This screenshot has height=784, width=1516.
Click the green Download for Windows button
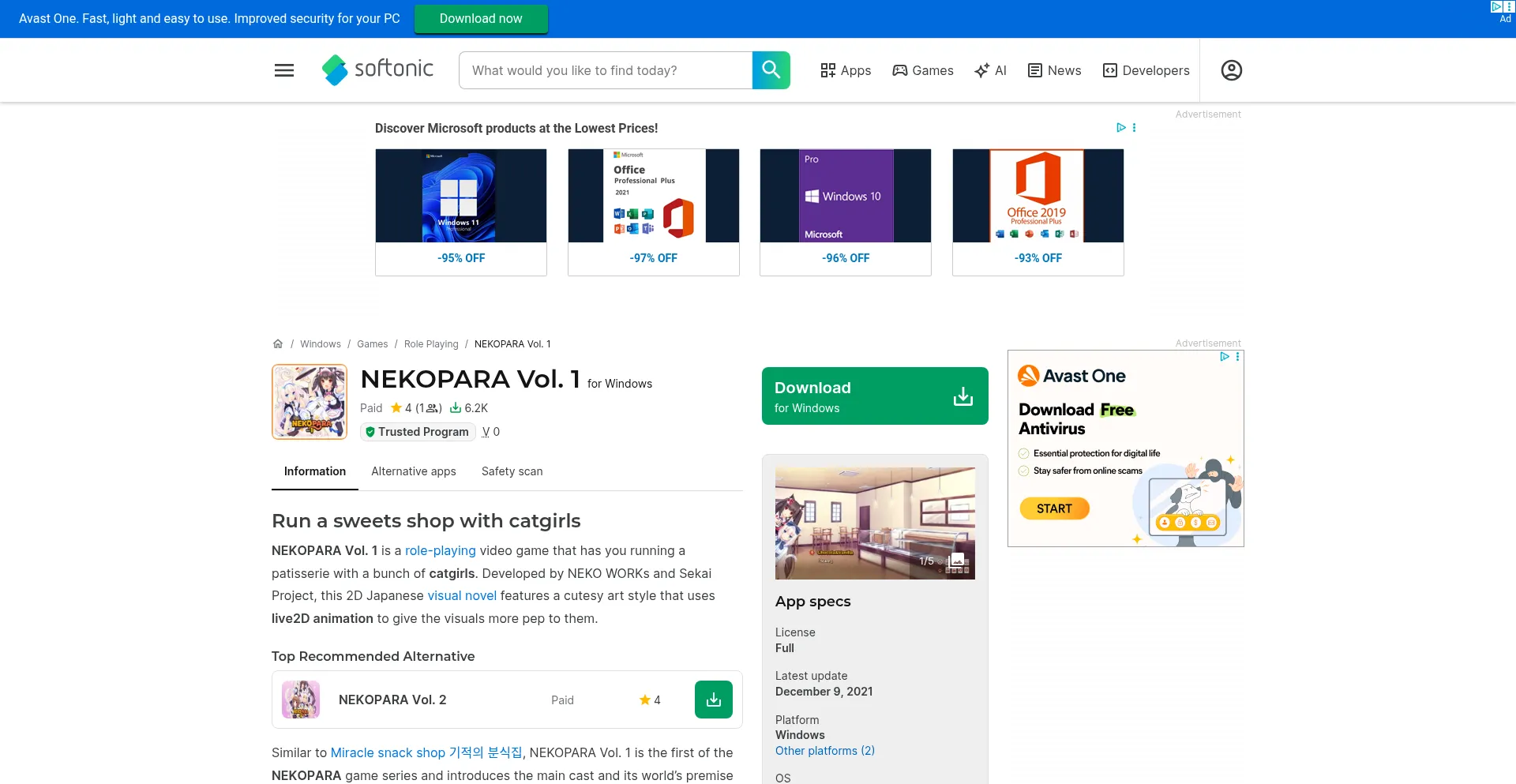coord(875,396)
